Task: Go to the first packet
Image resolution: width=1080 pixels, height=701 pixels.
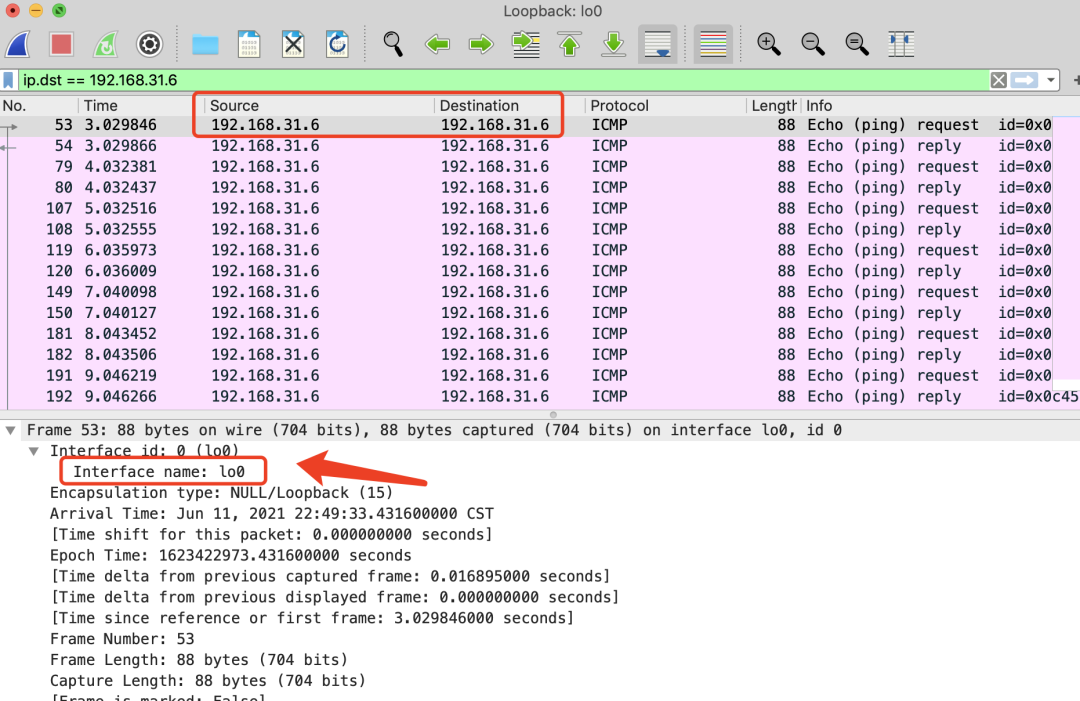Action: 569,44
